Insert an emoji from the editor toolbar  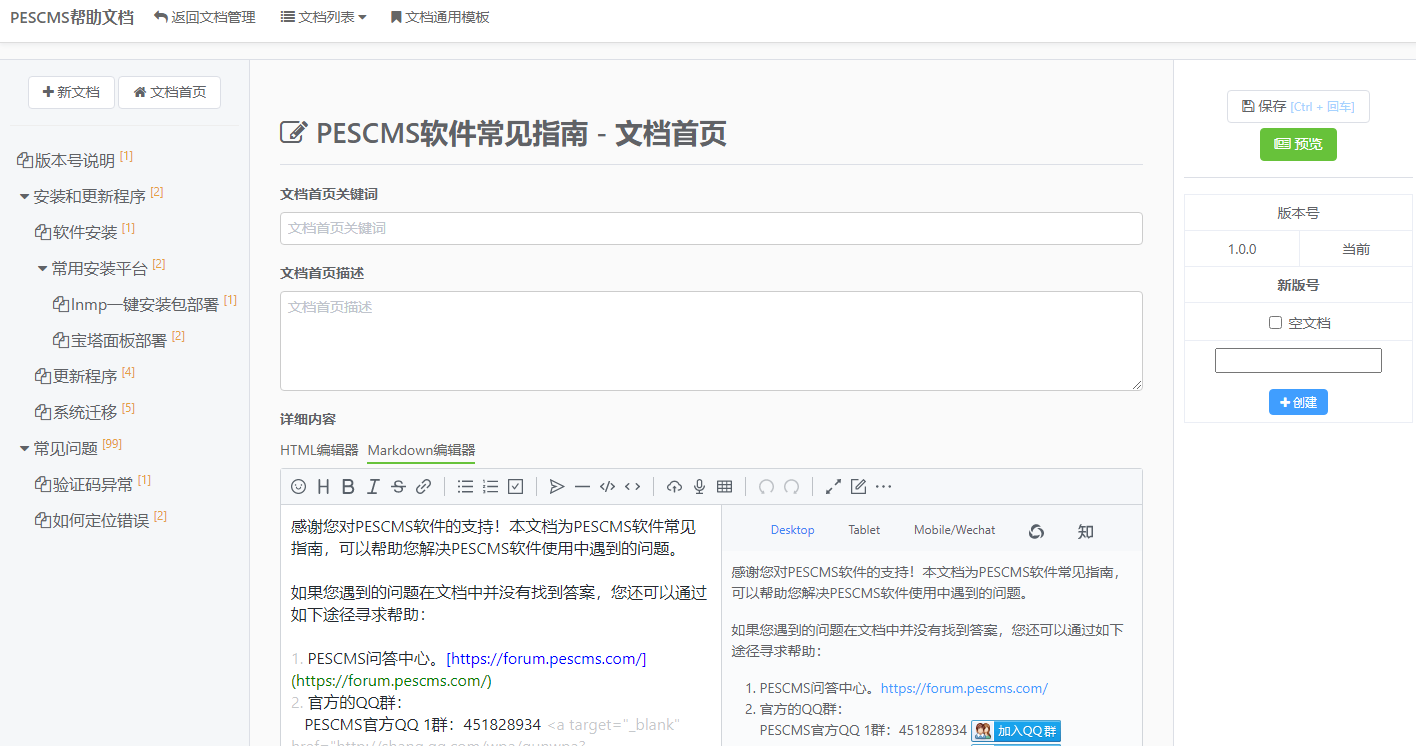[298, 487]
